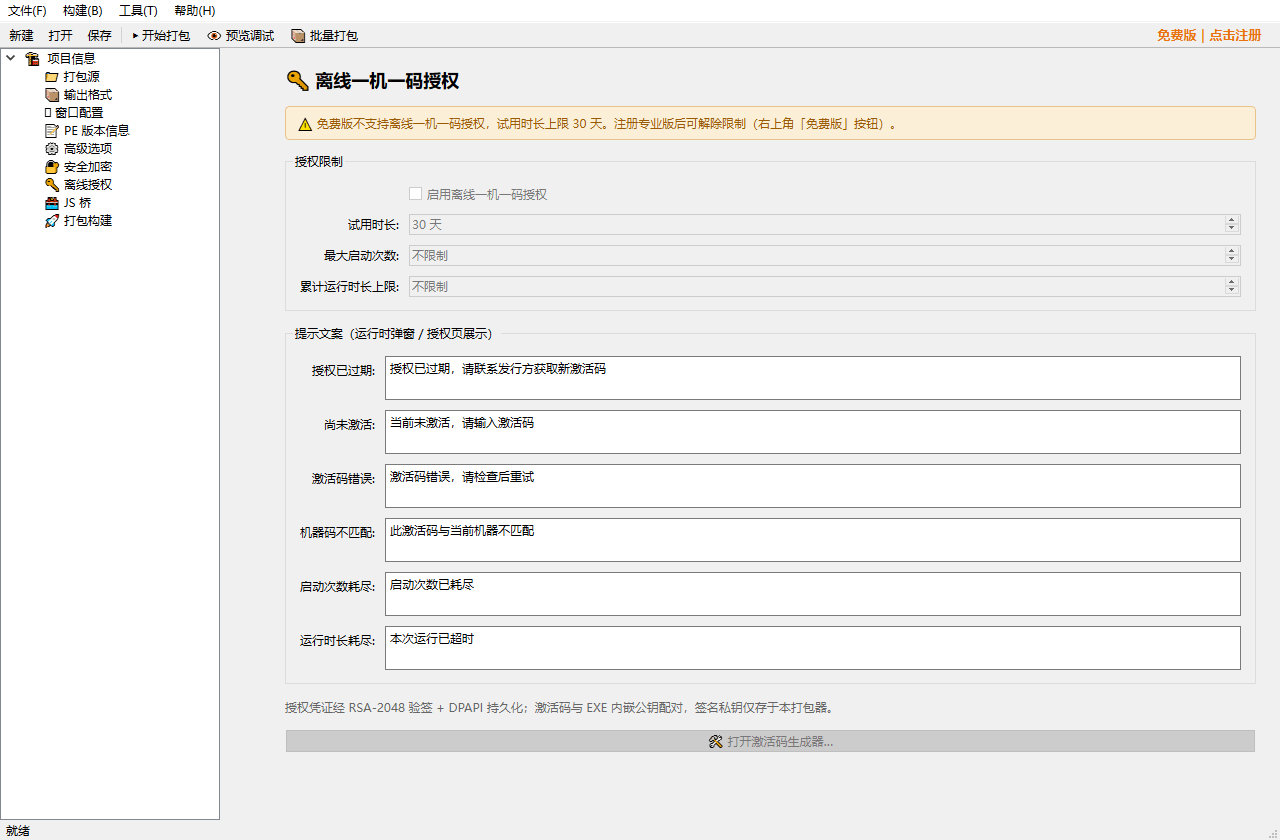This screenshot has width=1280, height=840.
Task: Click the 打开 toolbar button
Action: click(x=60, y=36)
